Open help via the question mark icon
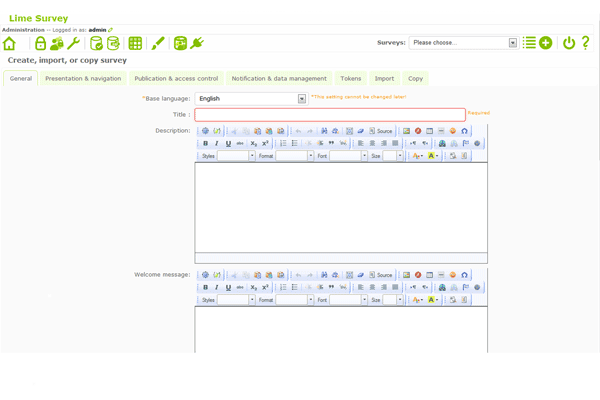 coord(585,43)
